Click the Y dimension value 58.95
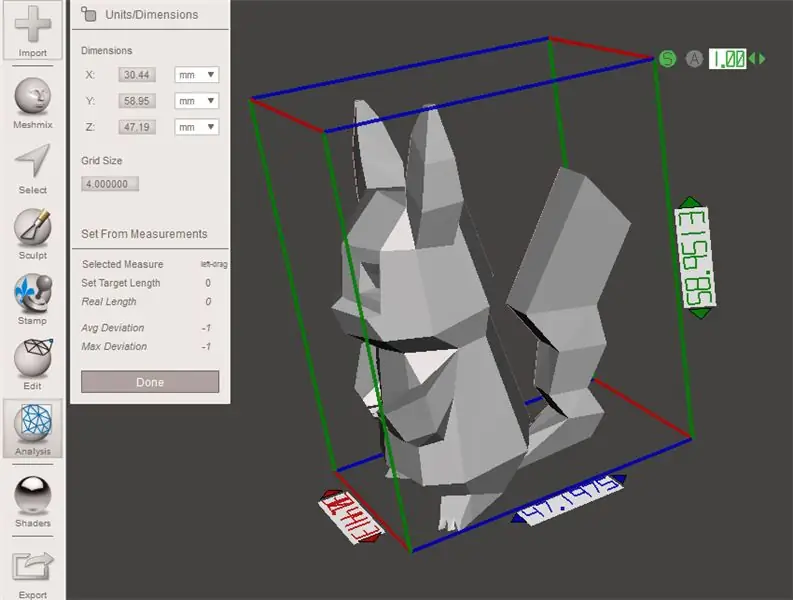This screenshot has height=600, width=793. pyautogui.click(x=137, y=101)
